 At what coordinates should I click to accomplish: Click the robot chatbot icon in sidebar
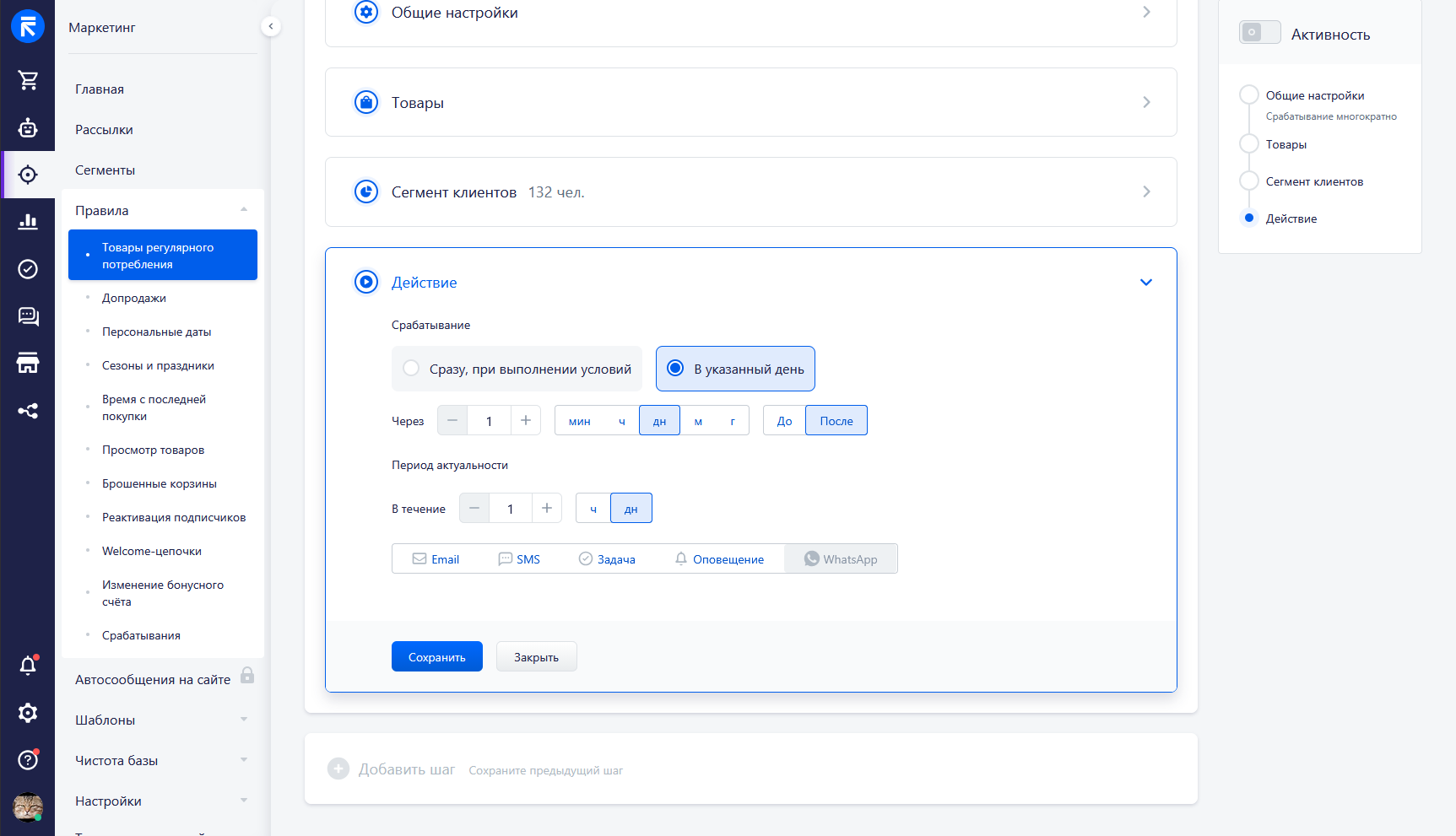28,127
